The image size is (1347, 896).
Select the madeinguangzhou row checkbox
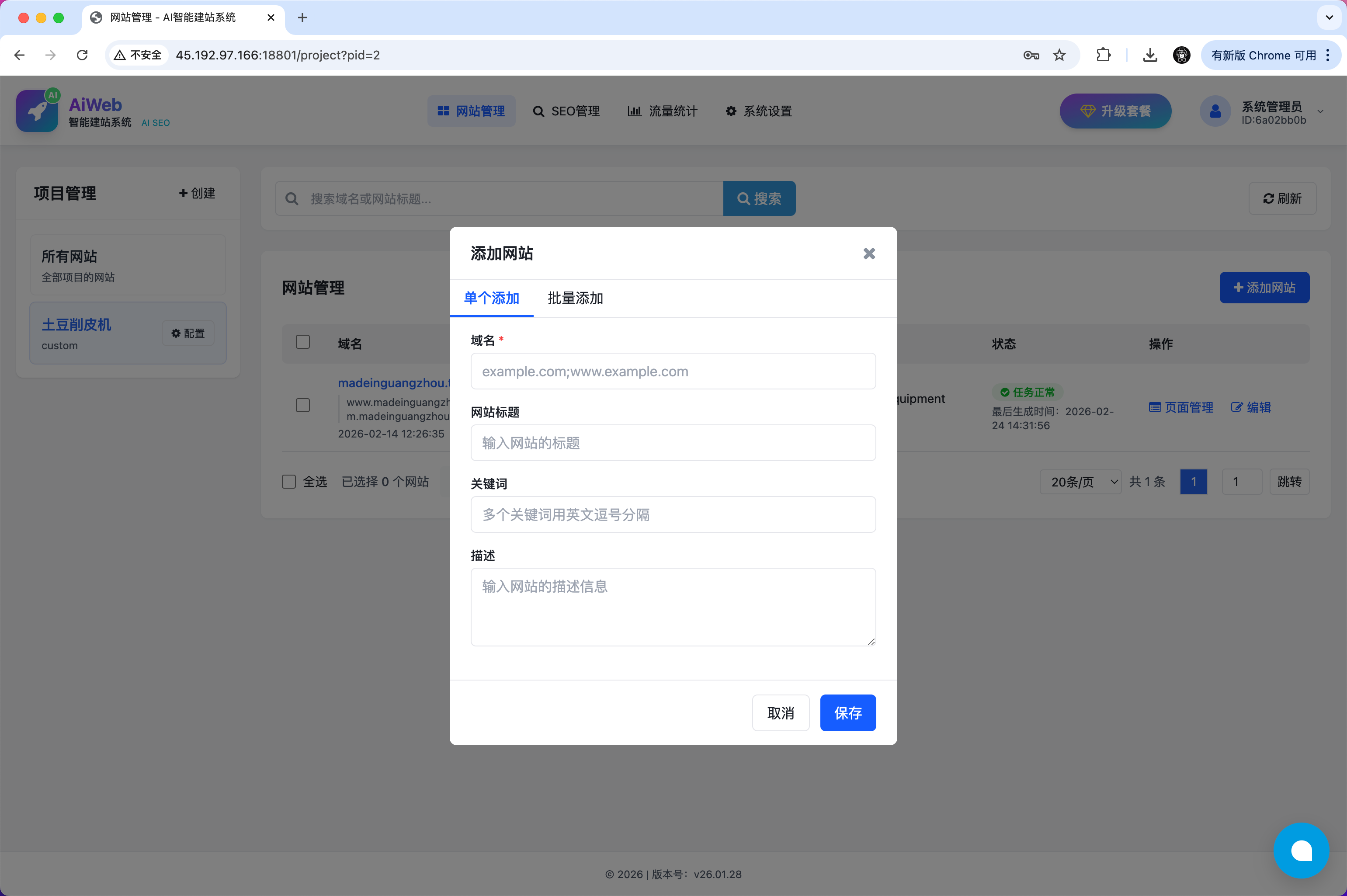(x=303, y=405)
